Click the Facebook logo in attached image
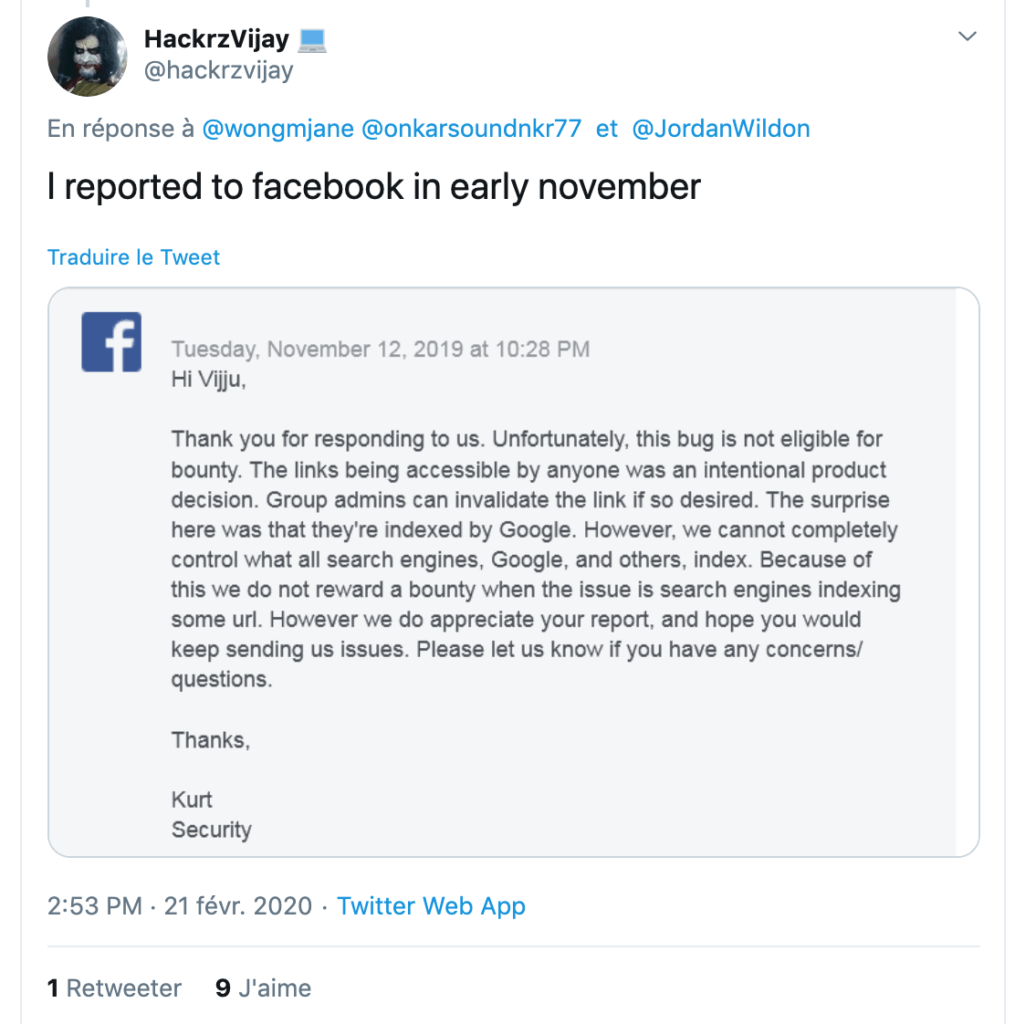 112,342
